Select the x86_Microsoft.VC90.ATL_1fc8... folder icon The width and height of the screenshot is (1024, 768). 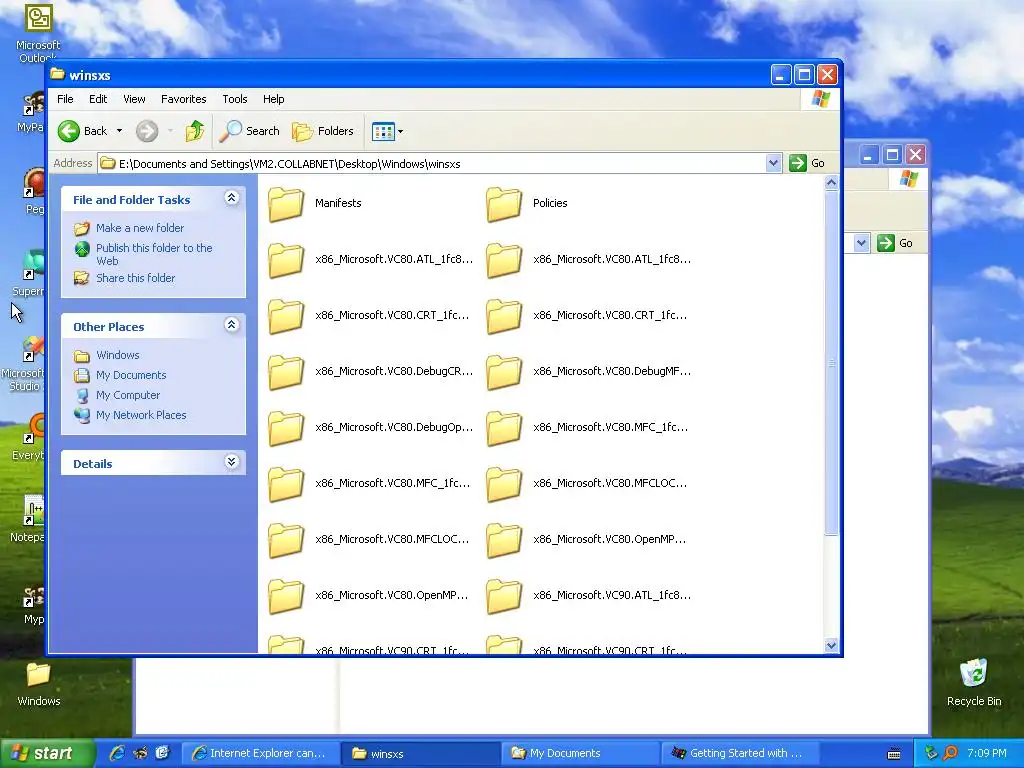point(504,596)
